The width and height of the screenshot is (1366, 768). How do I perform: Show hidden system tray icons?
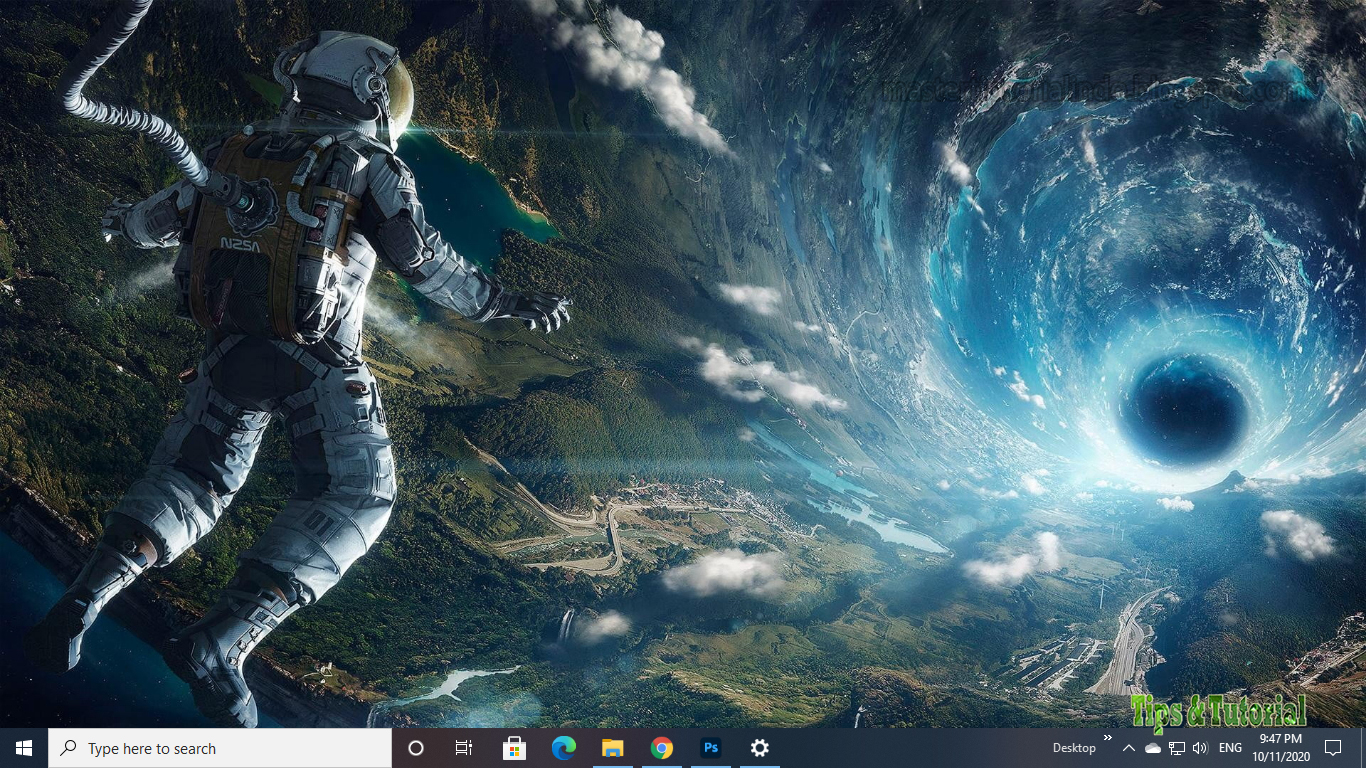click(x=1129, y=748)
